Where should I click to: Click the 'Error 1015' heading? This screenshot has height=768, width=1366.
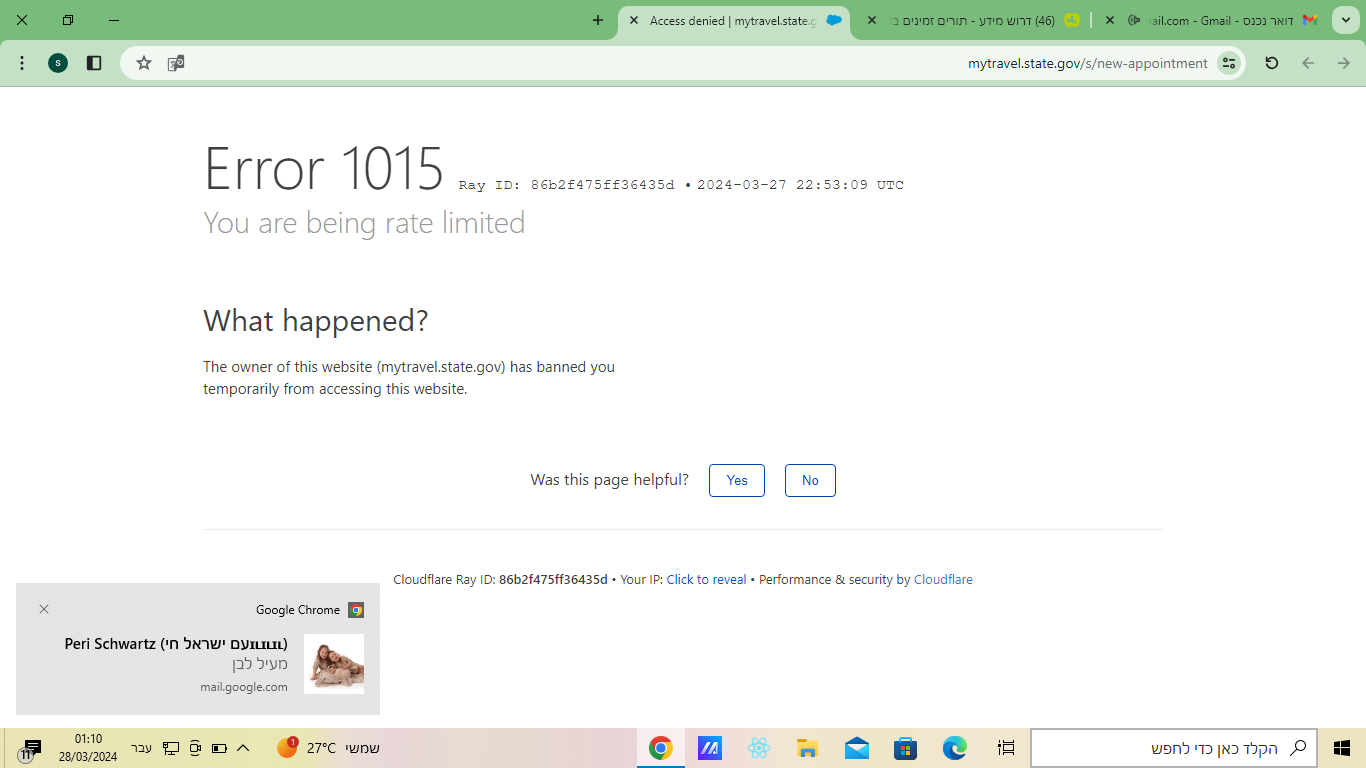tap(324, 168)
